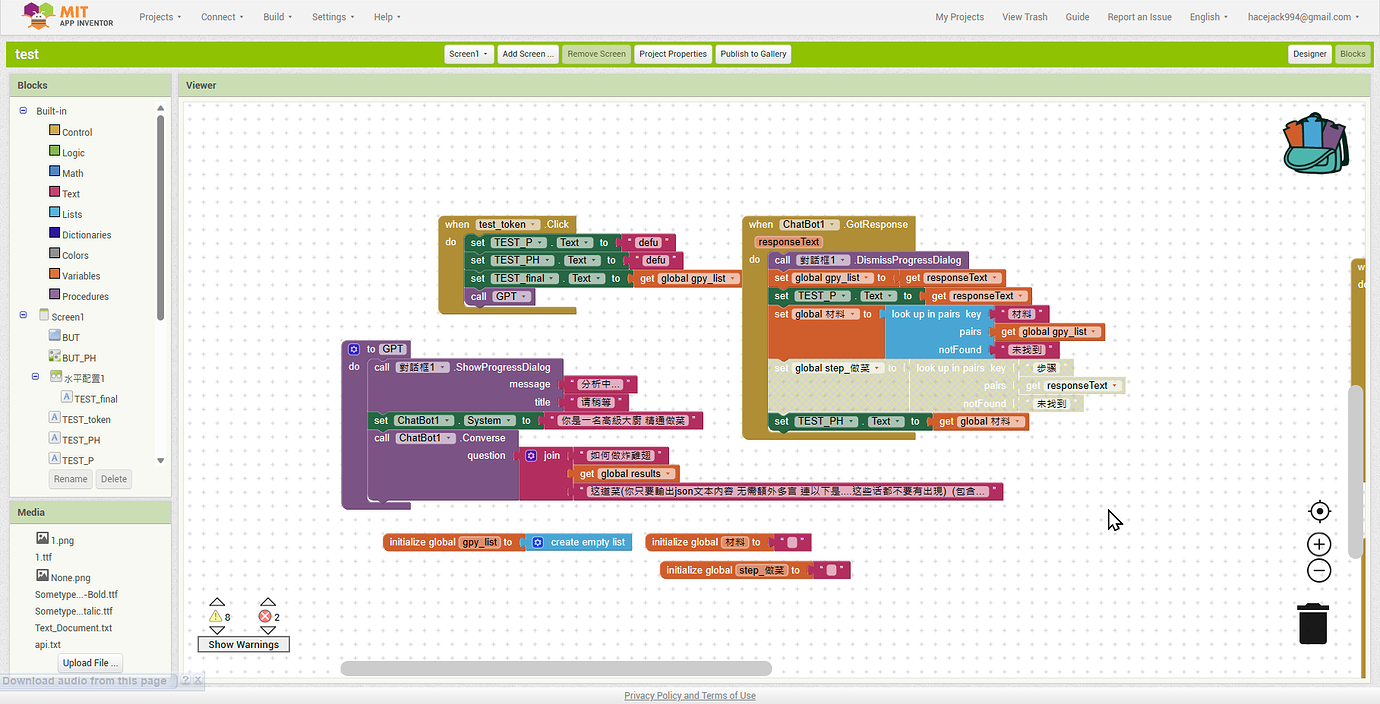Select the Colors blocks drawer
Screen dimensions: 1380x704
(x=75, y=255)
